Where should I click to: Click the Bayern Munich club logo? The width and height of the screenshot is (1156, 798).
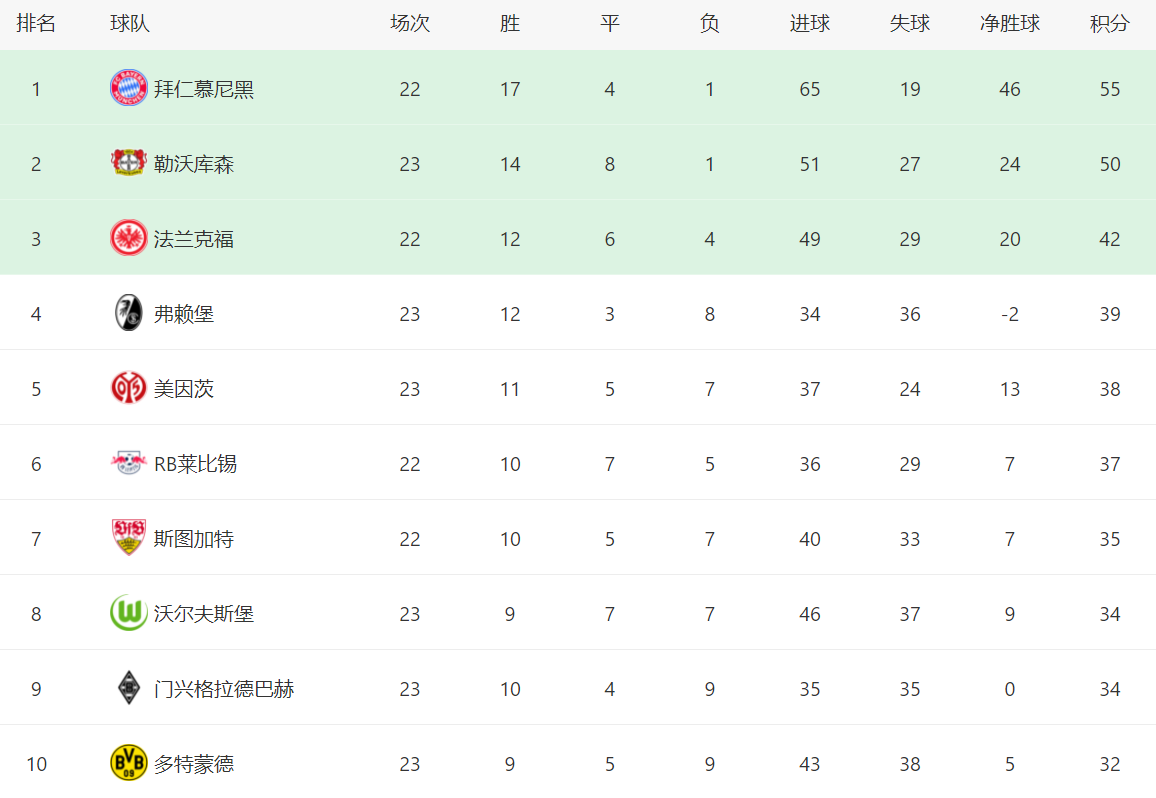128,89
